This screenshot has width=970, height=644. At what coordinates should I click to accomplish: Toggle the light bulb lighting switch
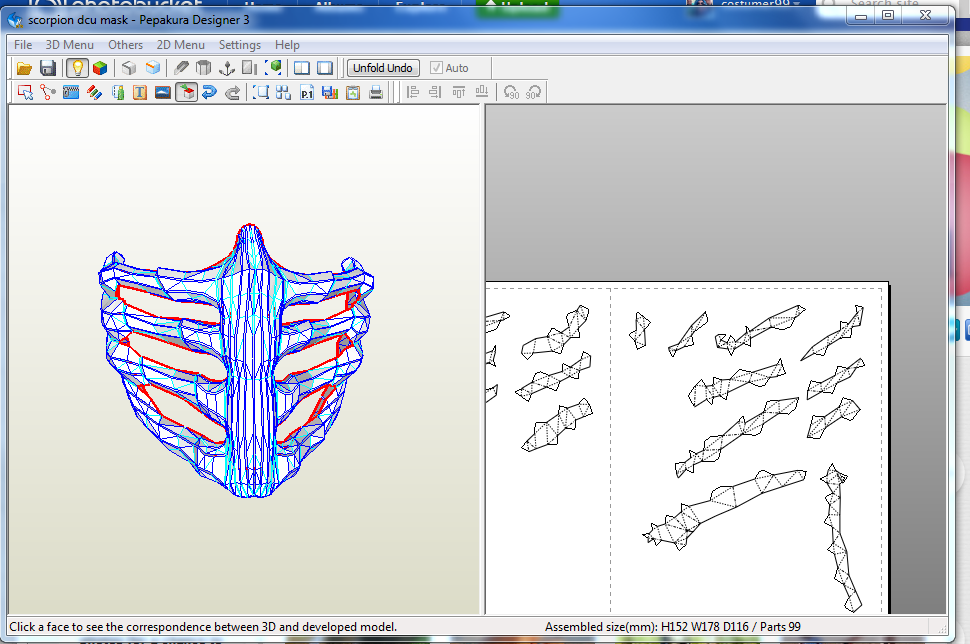click(x=77, y=68)
